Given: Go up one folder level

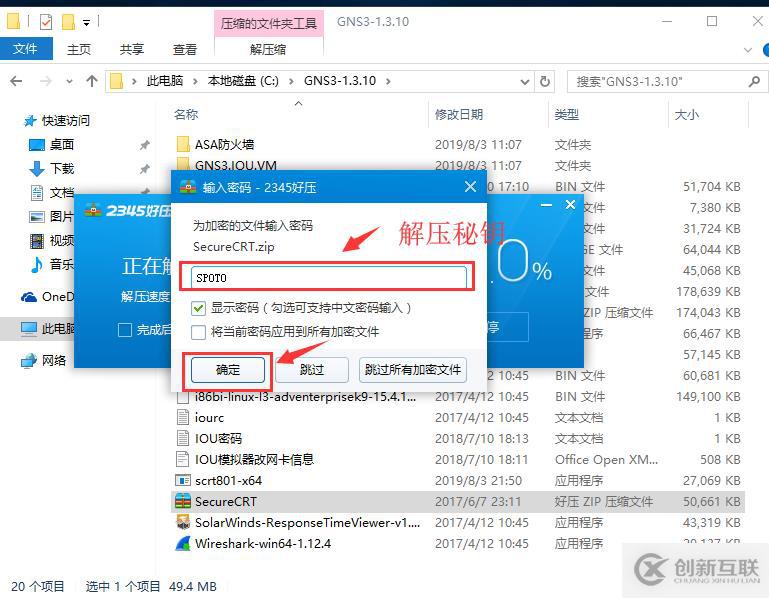Looking at the screenshot, I should click(x=92, y=81).
